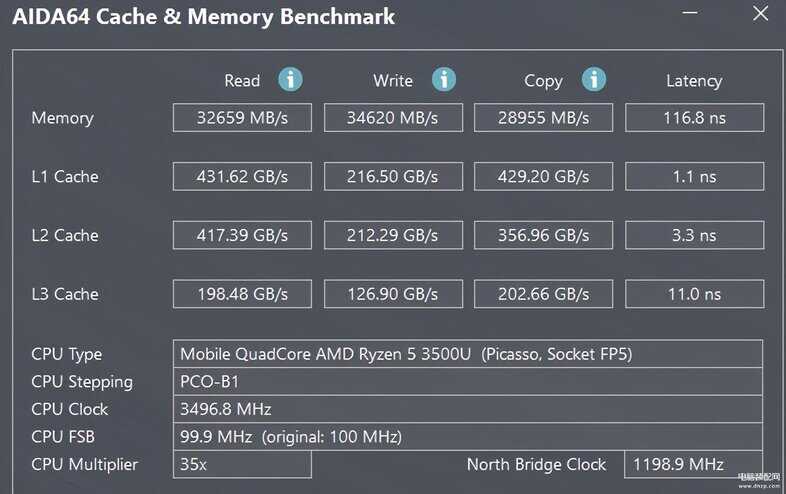Image resolution: width=786 pixels, height=494 pixels.
Task: Select the Memory Write 34620 MB/s field
Action: 393,118
